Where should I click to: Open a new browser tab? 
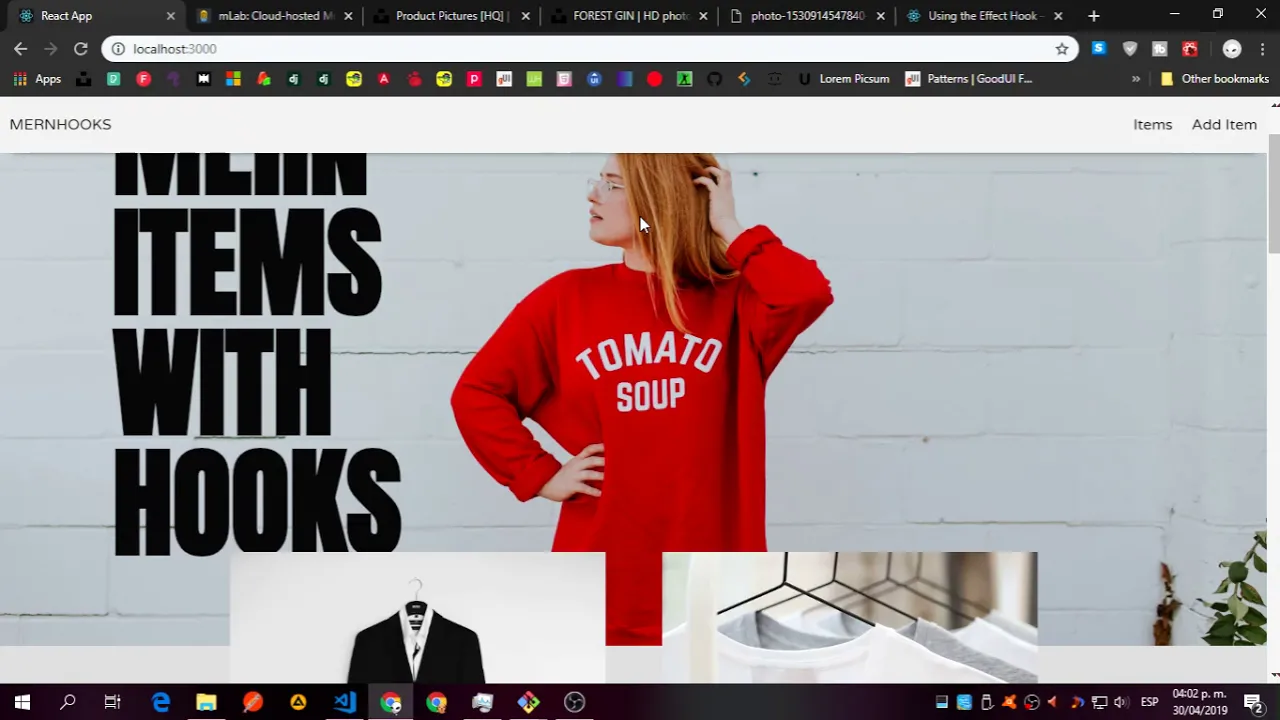[1093, 15]
